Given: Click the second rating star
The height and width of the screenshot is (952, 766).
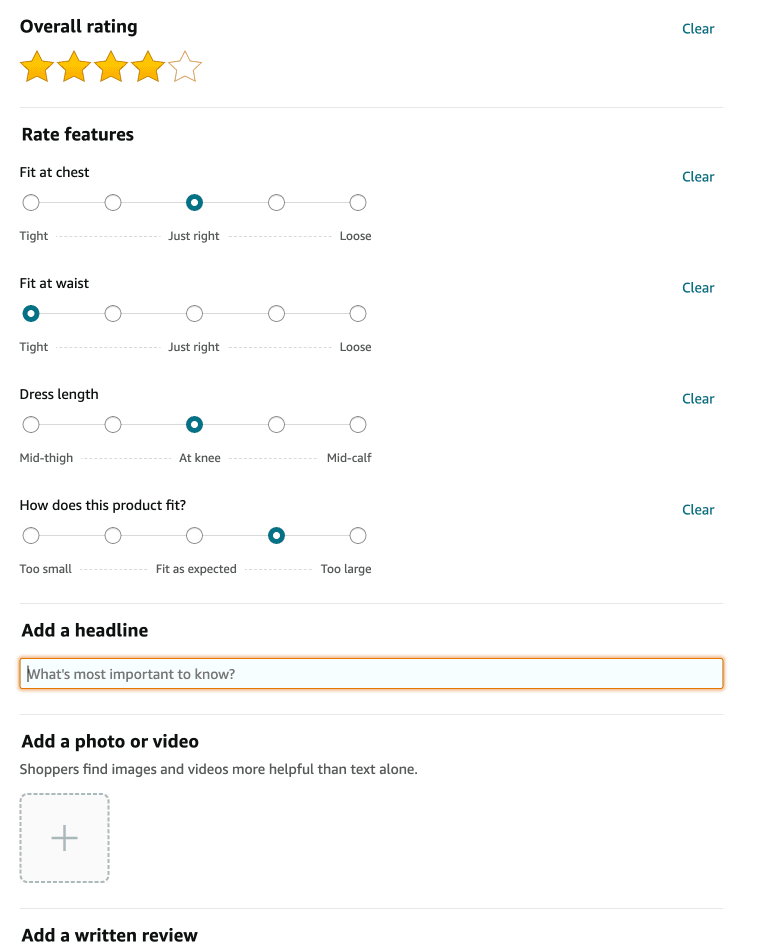Looking at the screenshot, I should click(x=74, y=68).
